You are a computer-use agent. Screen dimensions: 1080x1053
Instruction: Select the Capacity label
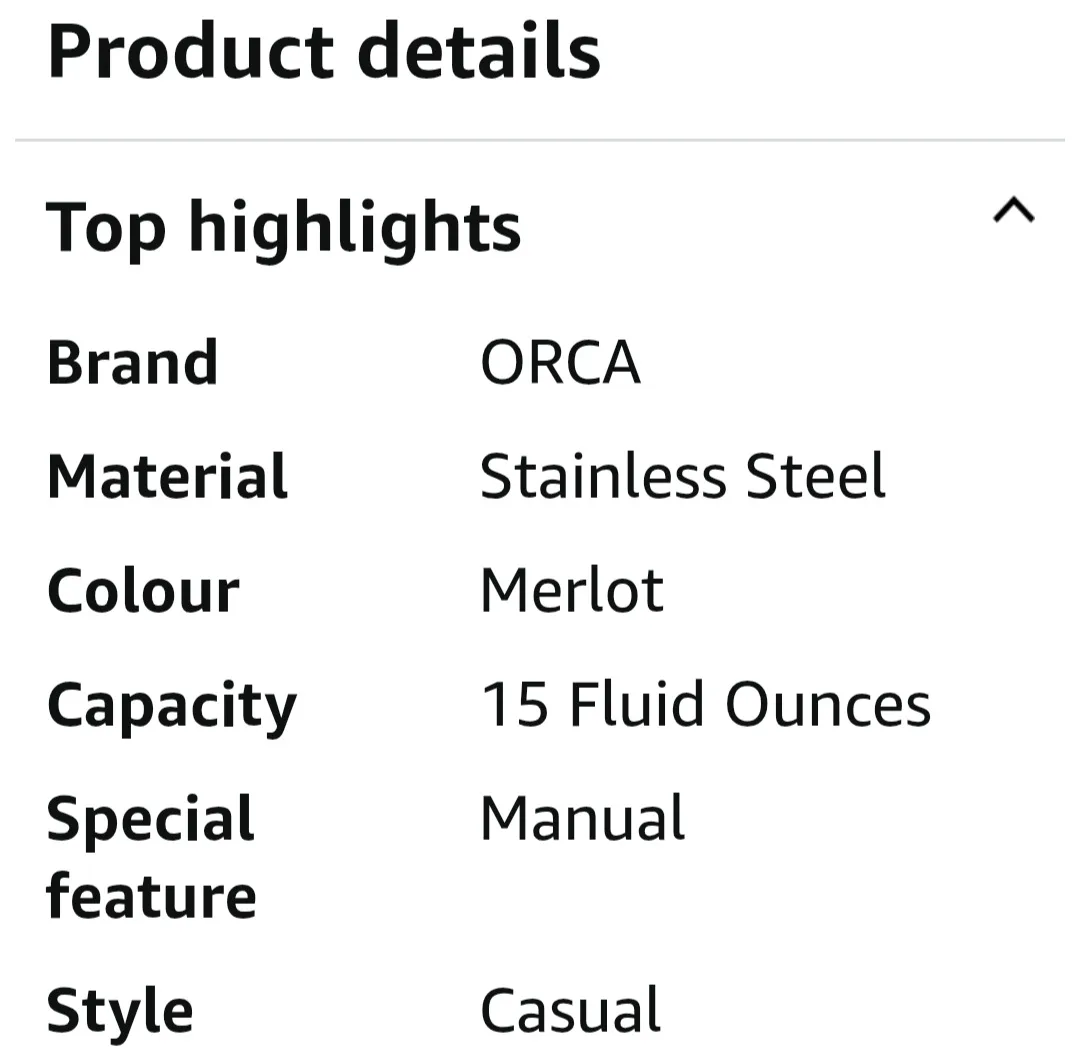click(x=172, y=704)
